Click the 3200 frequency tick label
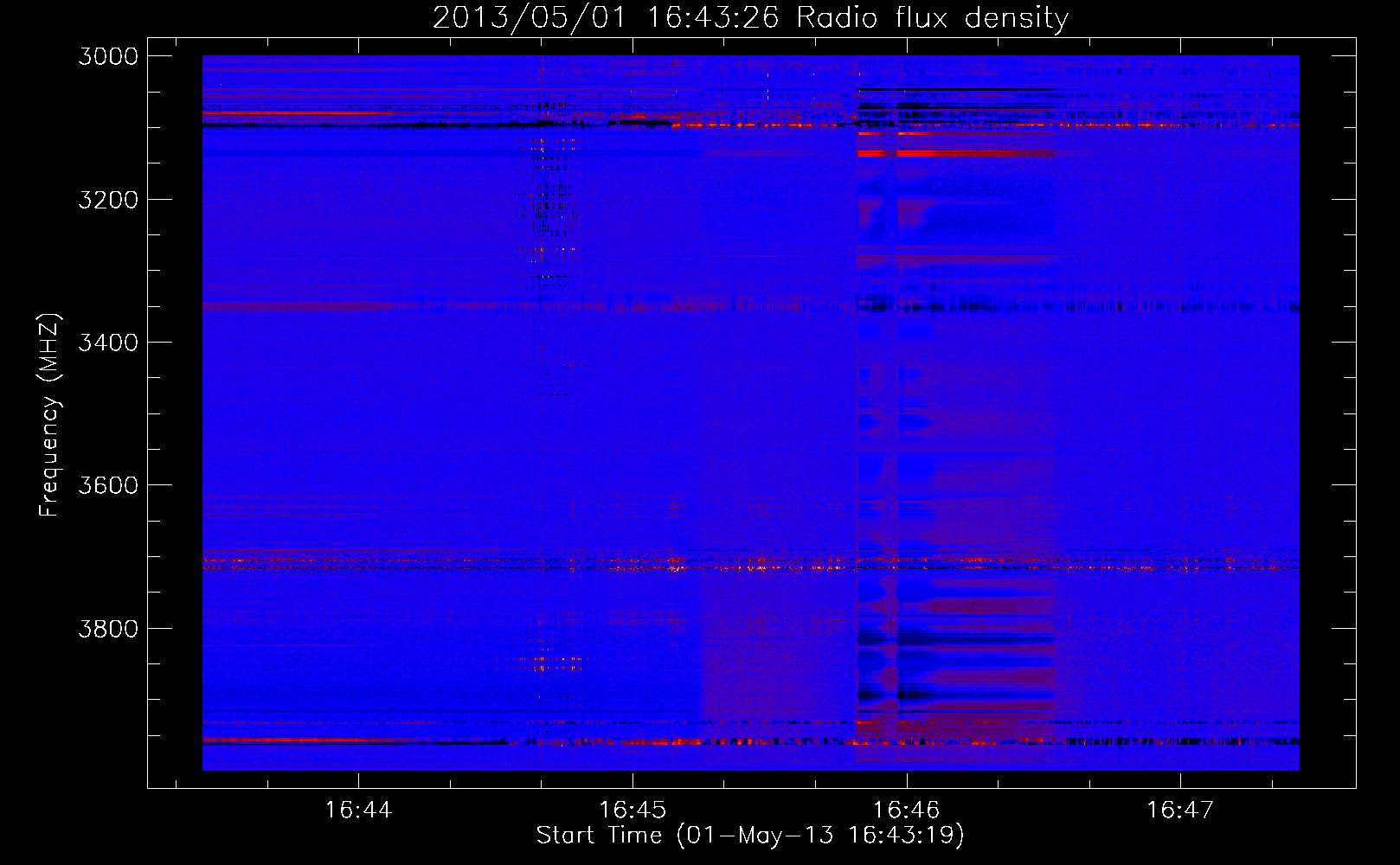Viewport: 1400px width, 865px height. point(108,200)
